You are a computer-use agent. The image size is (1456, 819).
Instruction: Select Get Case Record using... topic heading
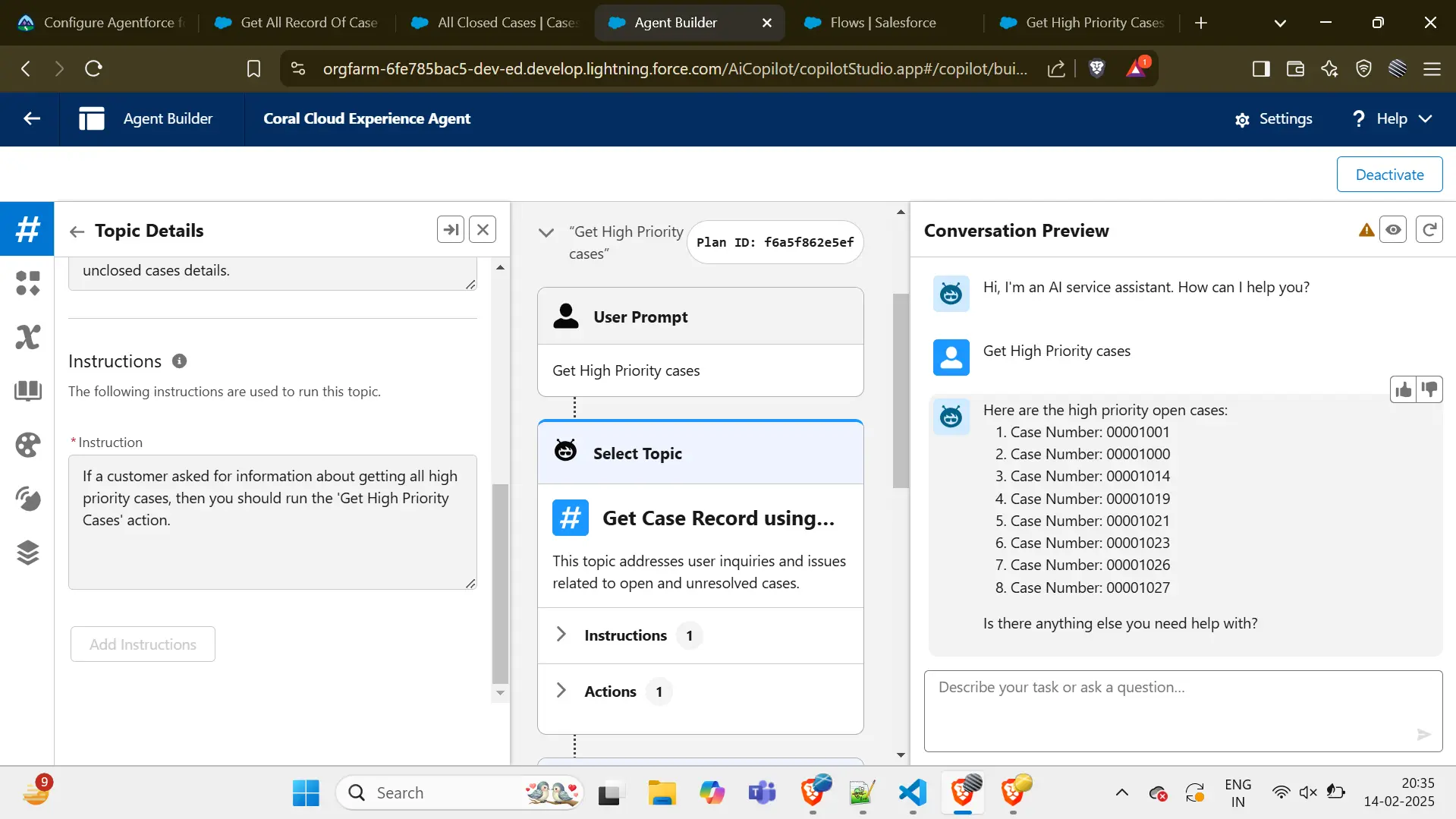pos(718,518)
